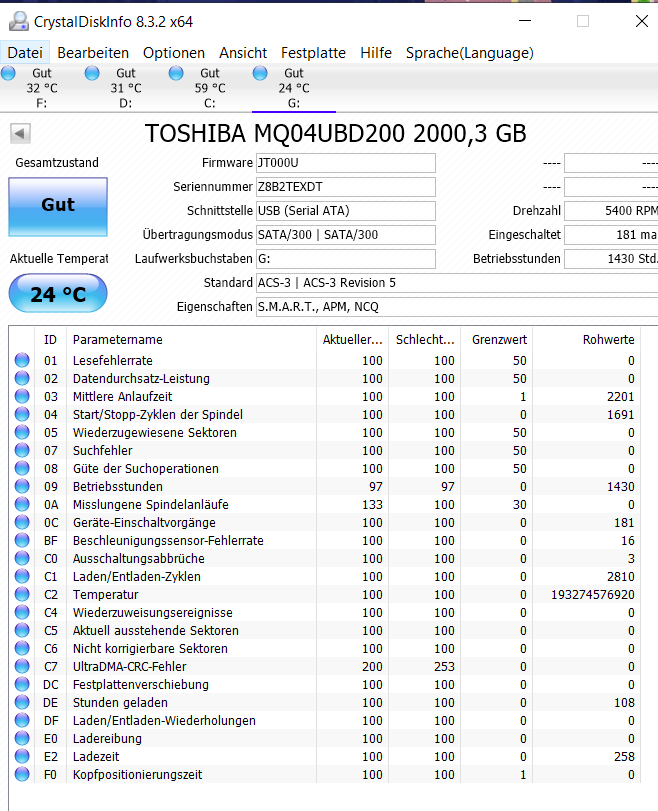Open the Festplatte menu
The height and width of the screenshot is (811, 658).
click(313, 53)
